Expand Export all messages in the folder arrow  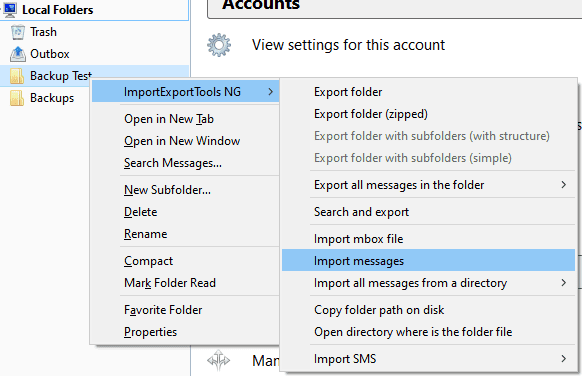564,184
